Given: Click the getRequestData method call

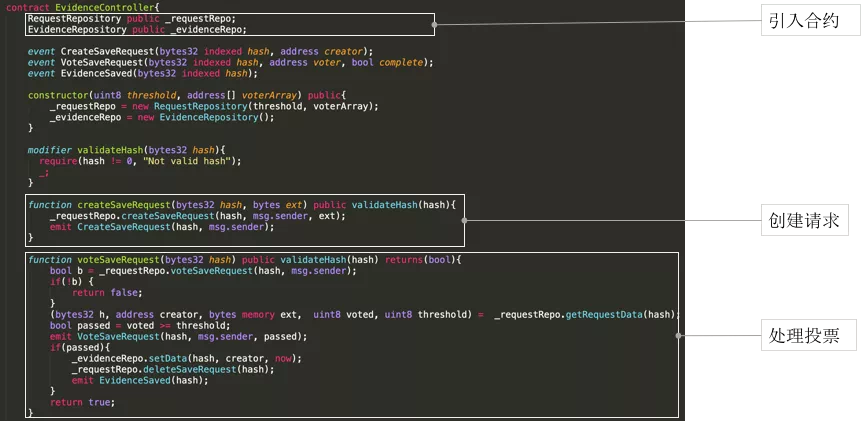Looking at the screenshot, I should tap(604, 315).
